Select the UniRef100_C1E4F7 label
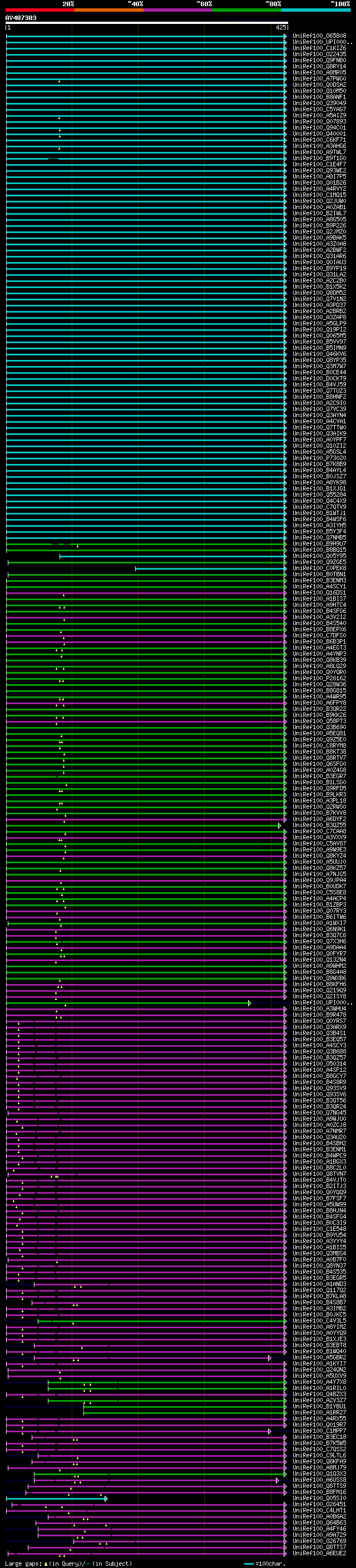Image resolution: width=356 pixels, height=1568 pixels. [x=319, y=164]
